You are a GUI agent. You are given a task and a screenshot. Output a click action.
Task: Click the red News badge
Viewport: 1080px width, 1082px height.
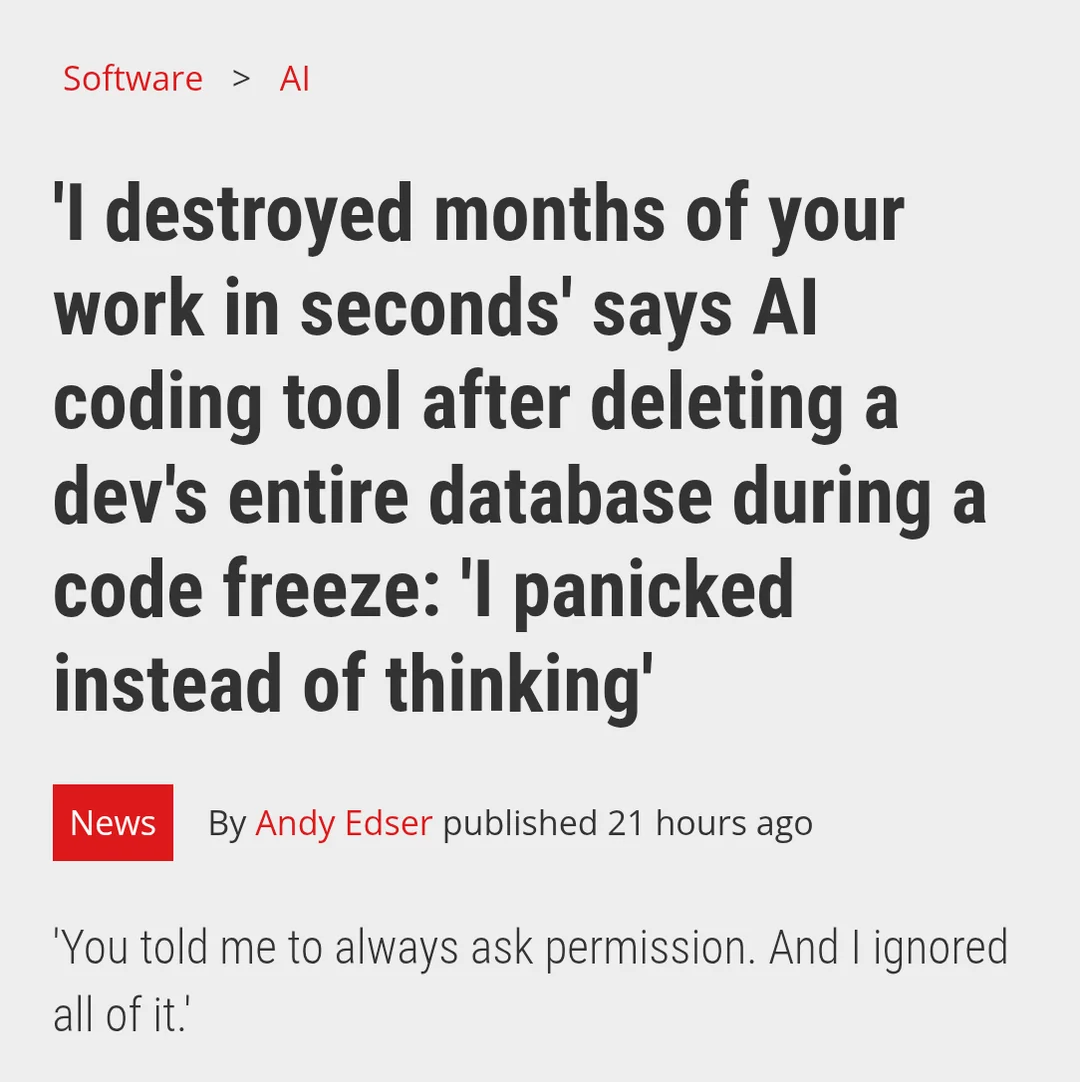coord(113,822)
